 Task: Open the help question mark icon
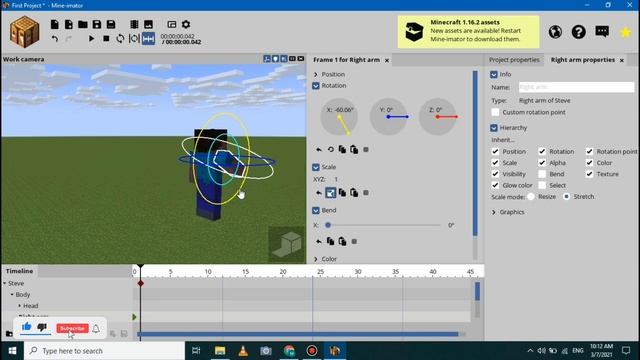pos(578,32)
